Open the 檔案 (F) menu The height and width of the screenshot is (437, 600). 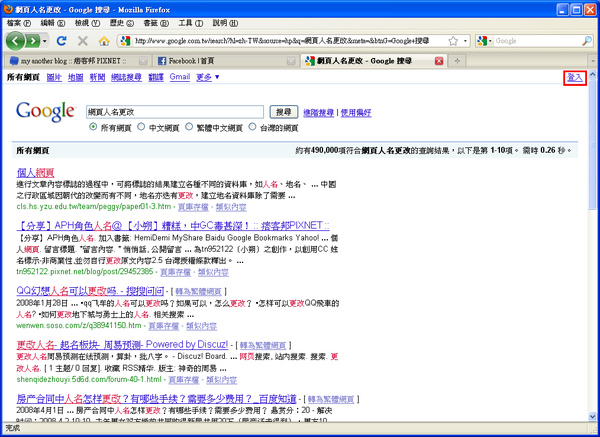[19, 23]
